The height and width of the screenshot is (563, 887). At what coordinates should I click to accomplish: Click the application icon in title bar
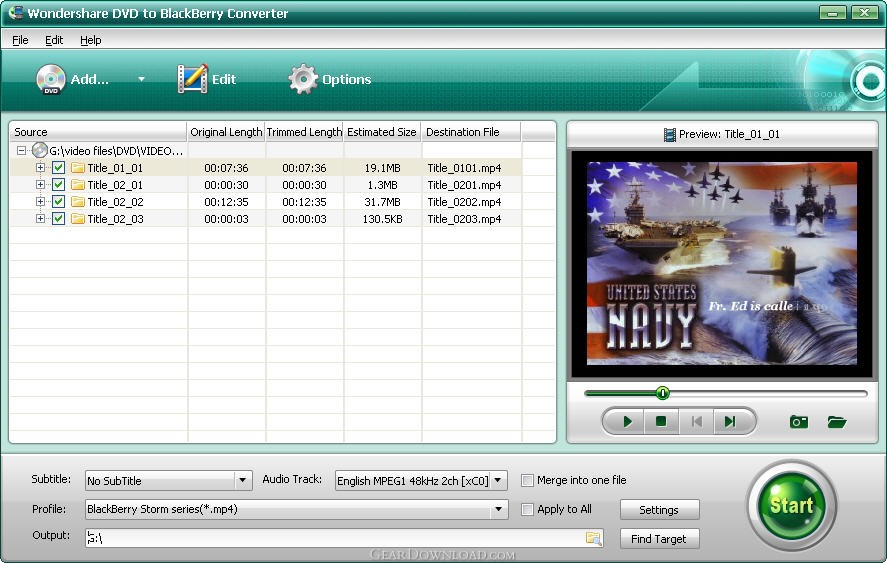[15, 12]
